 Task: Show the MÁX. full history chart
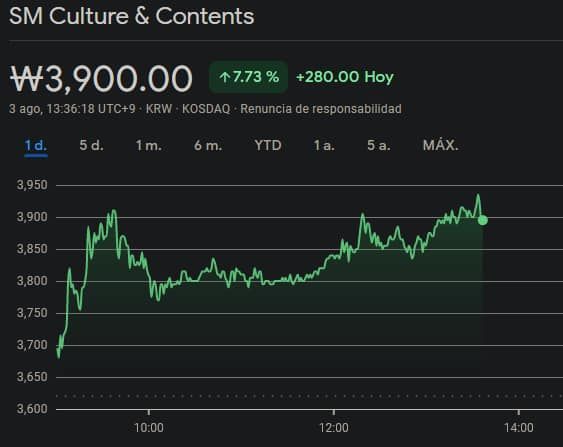[441, 145]
